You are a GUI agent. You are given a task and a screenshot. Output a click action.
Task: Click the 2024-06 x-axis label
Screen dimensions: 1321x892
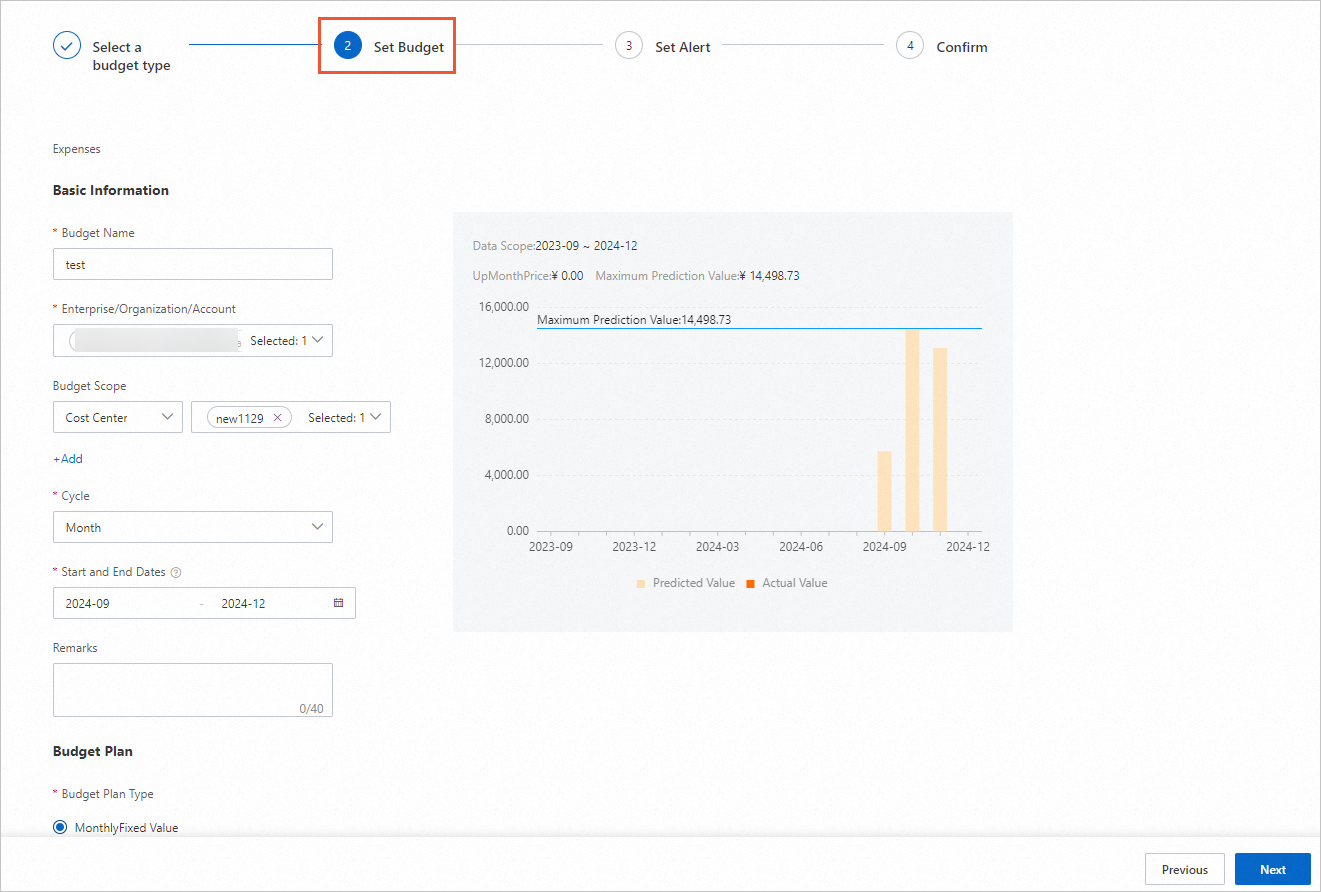(801, 547)
